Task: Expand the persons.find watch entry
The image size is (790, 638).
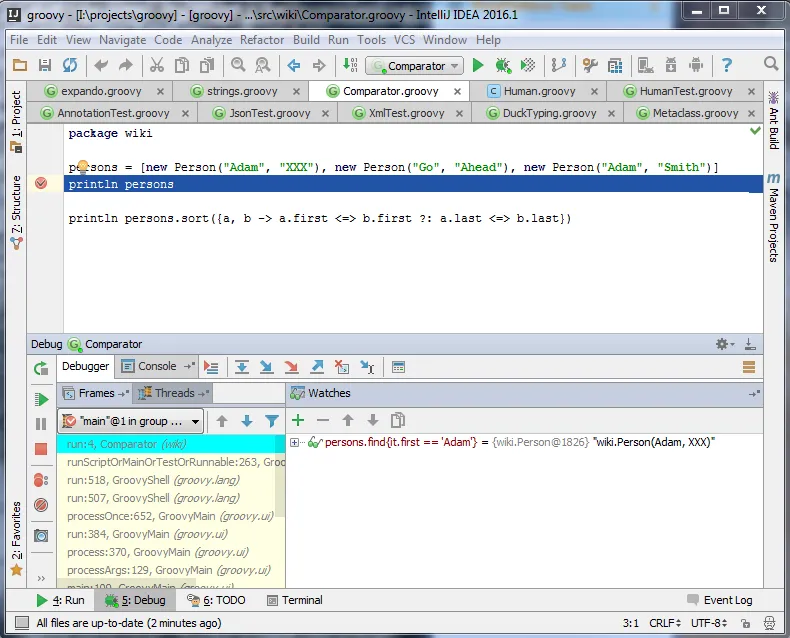Action: point(294,442)
